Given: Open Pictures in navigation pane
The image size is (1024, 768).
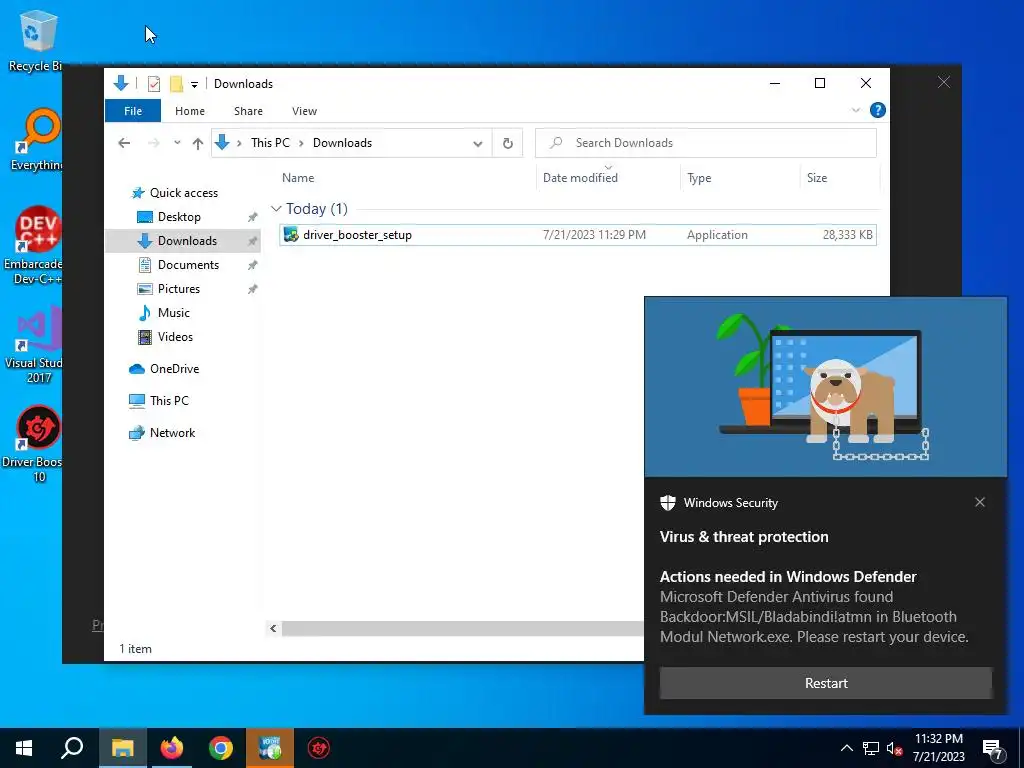Looking at the screenshot, I should tap(178, 289).
